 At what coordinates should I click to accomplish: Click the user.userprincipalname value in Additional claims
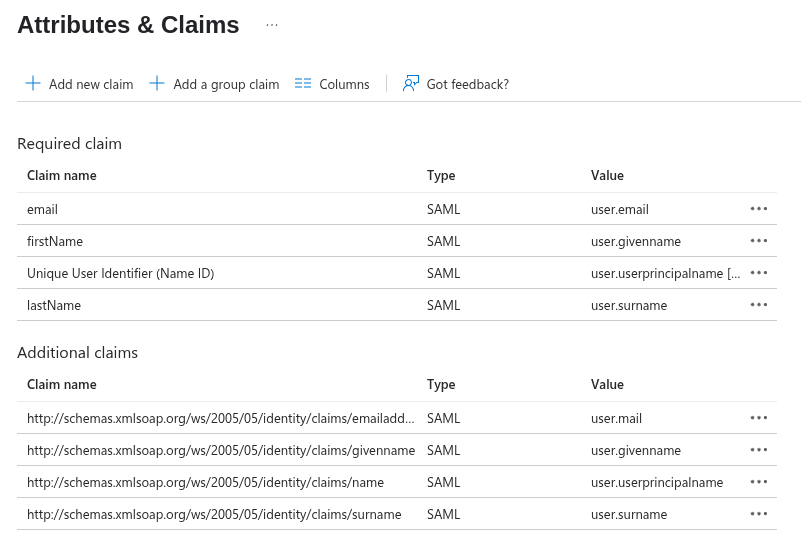coord(656,483)
